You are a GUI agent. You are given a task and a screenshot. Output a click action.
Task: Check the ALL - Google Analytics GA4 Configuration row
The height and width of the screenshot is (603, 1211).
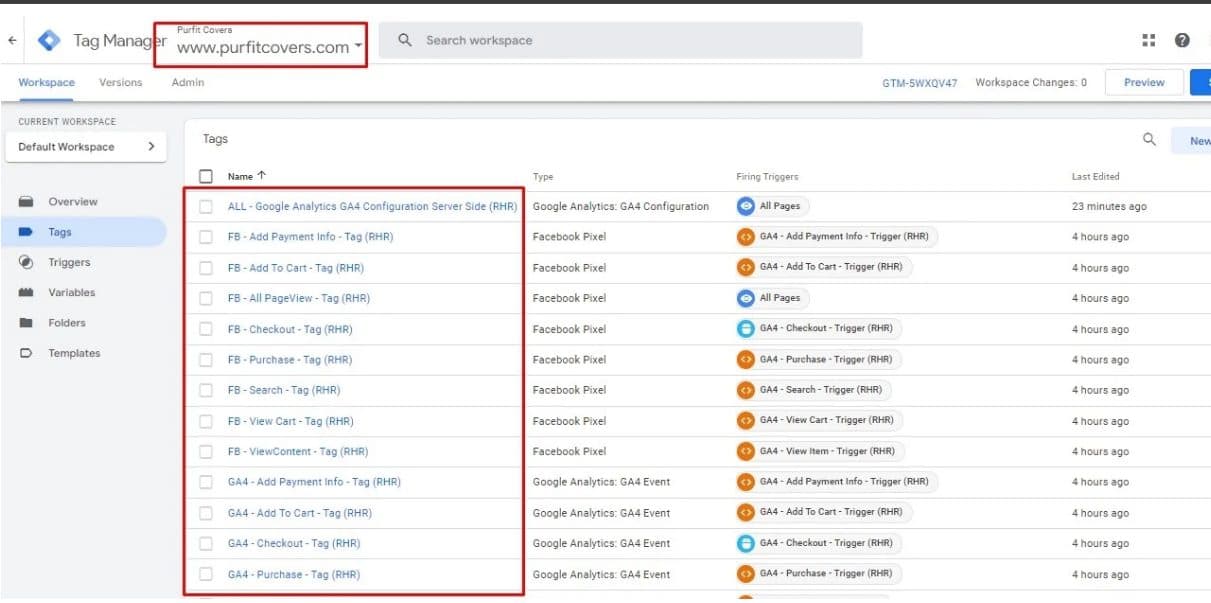206,207
